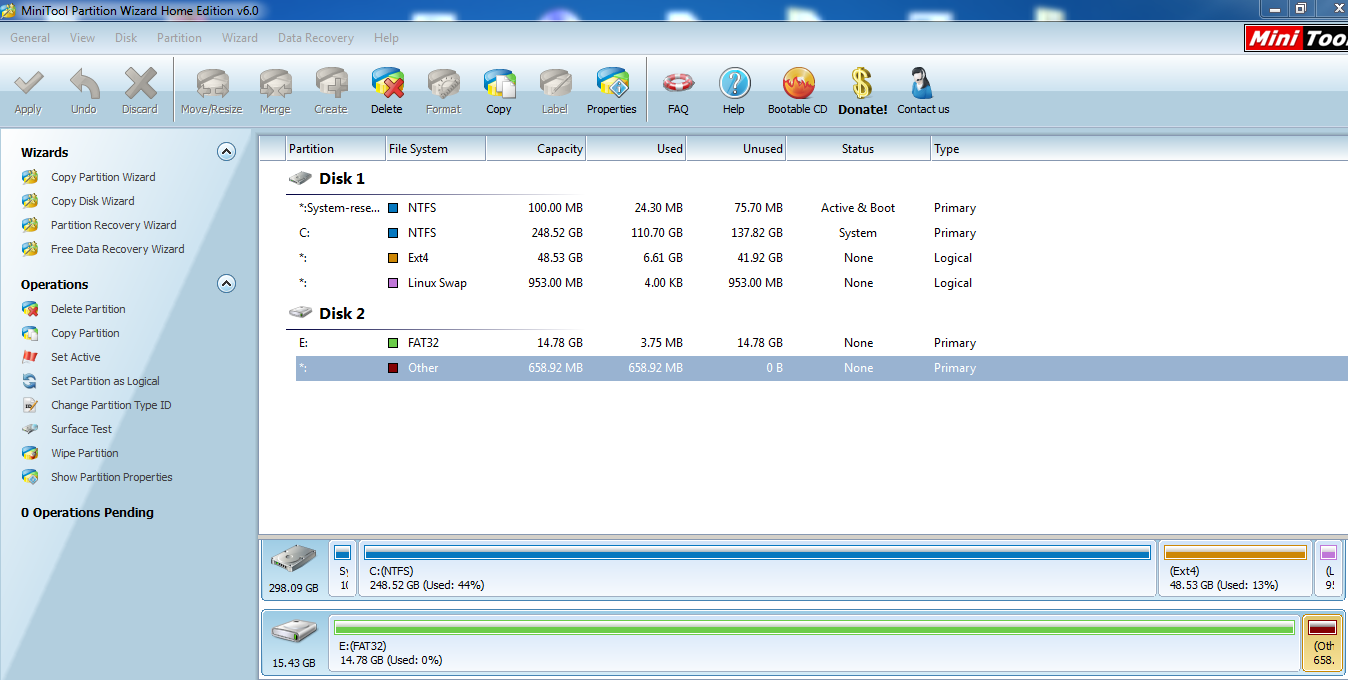Select the Move/Resize tool icon

coord(211,84)
